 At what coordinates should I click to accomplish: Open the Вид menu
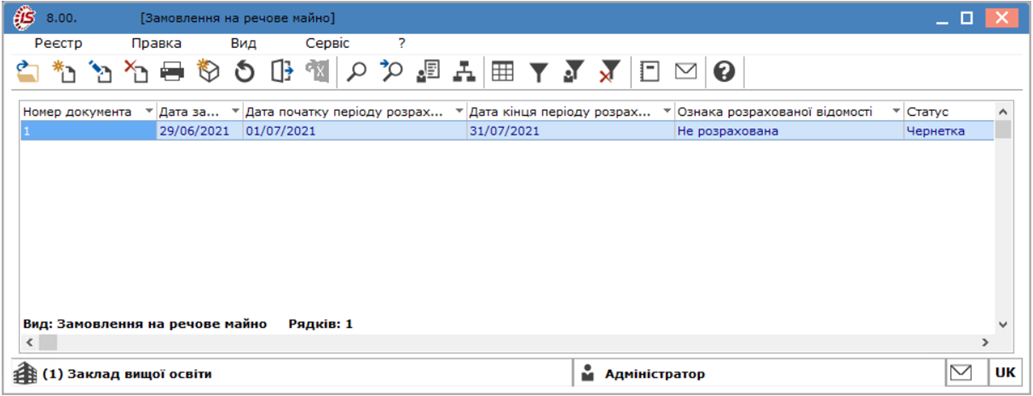tap(243, 44)
